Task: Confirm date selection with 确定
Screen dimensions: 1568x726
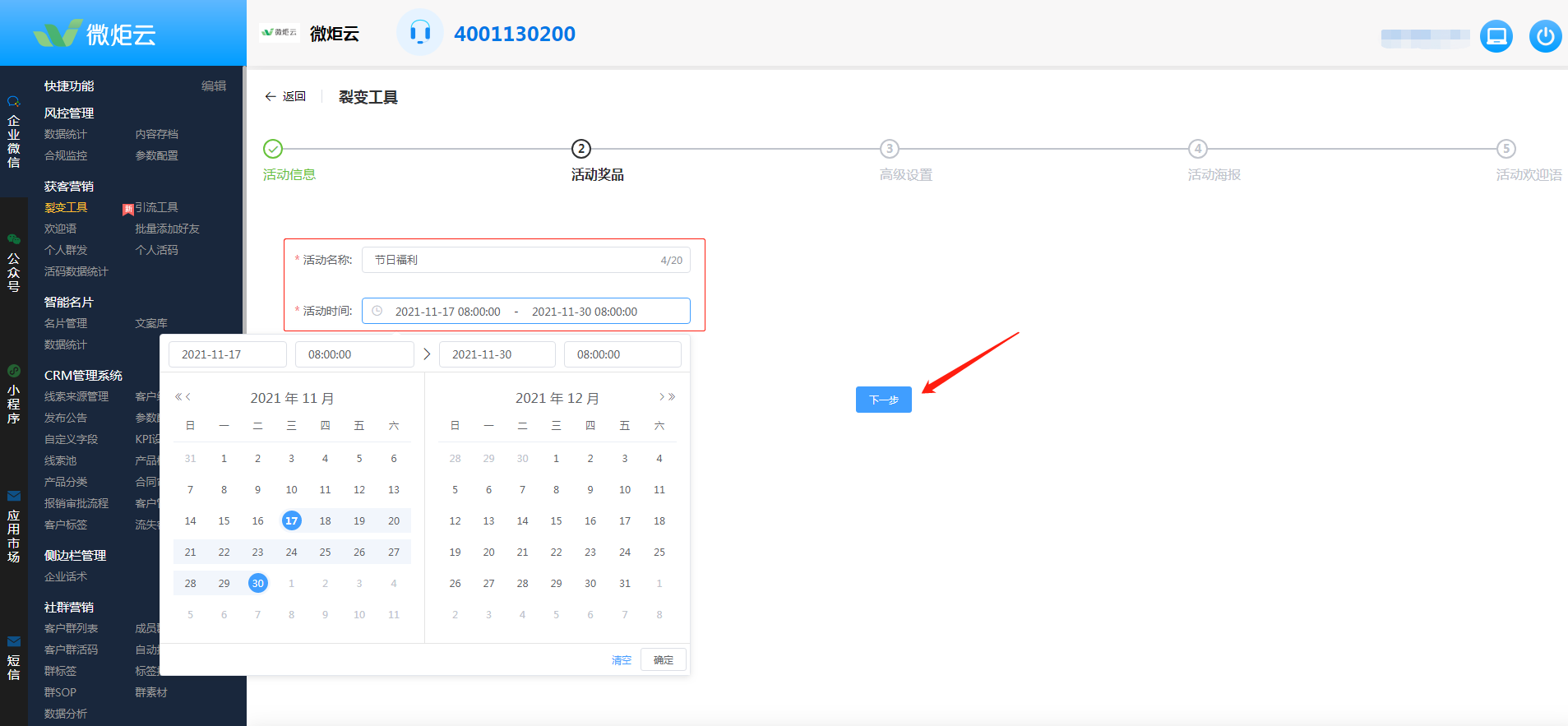Action: coord(664,660)
